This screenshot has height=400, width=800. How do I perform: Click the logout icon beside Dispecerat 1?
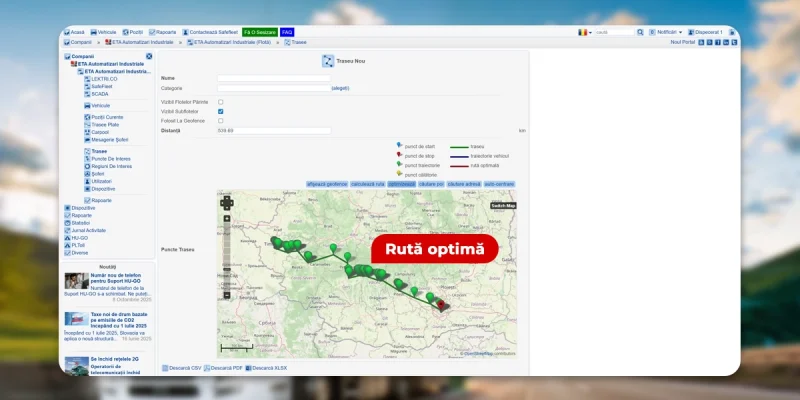coord(732,32)
